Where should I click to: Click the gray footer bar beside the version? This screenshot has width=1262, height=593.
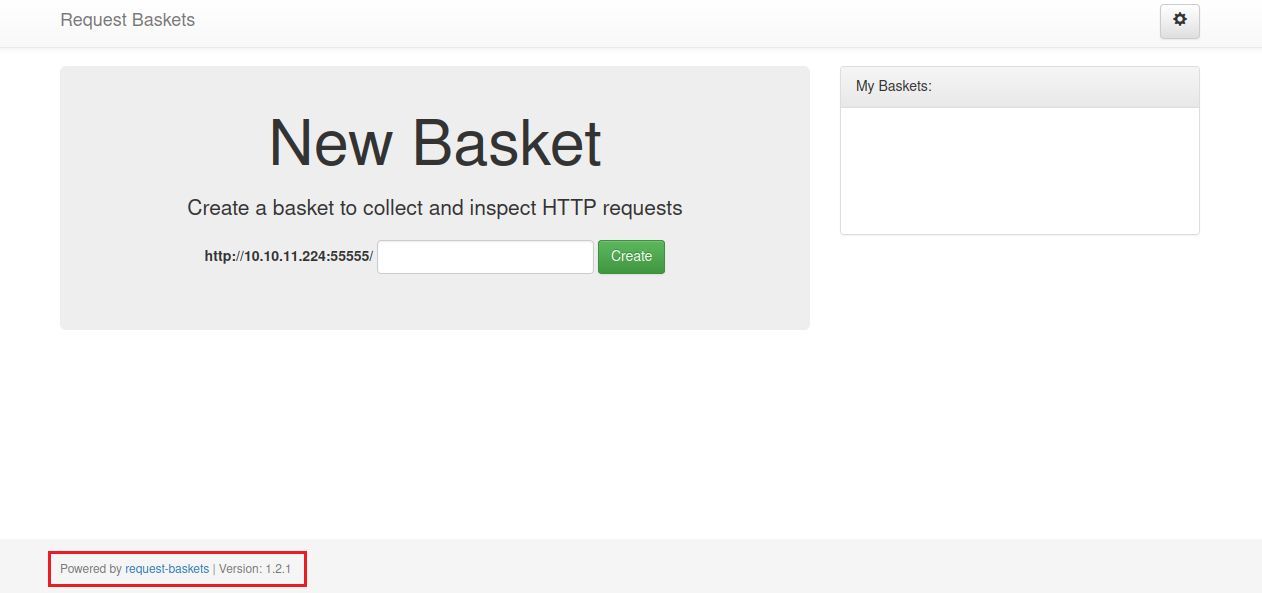(780, 566)
